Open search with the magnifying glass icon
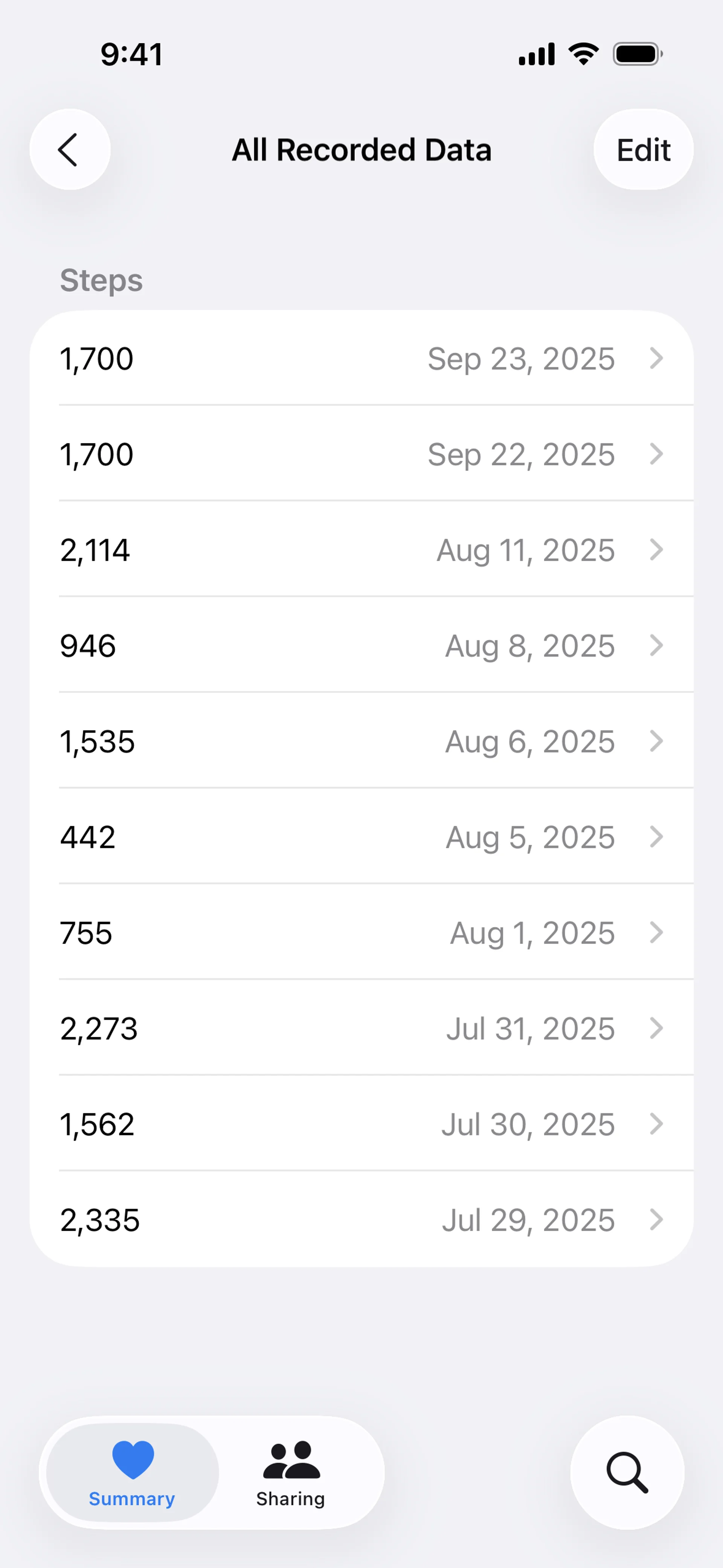Image resolution: width=723 pixels, height=1568 pixels. (627, 1472)
